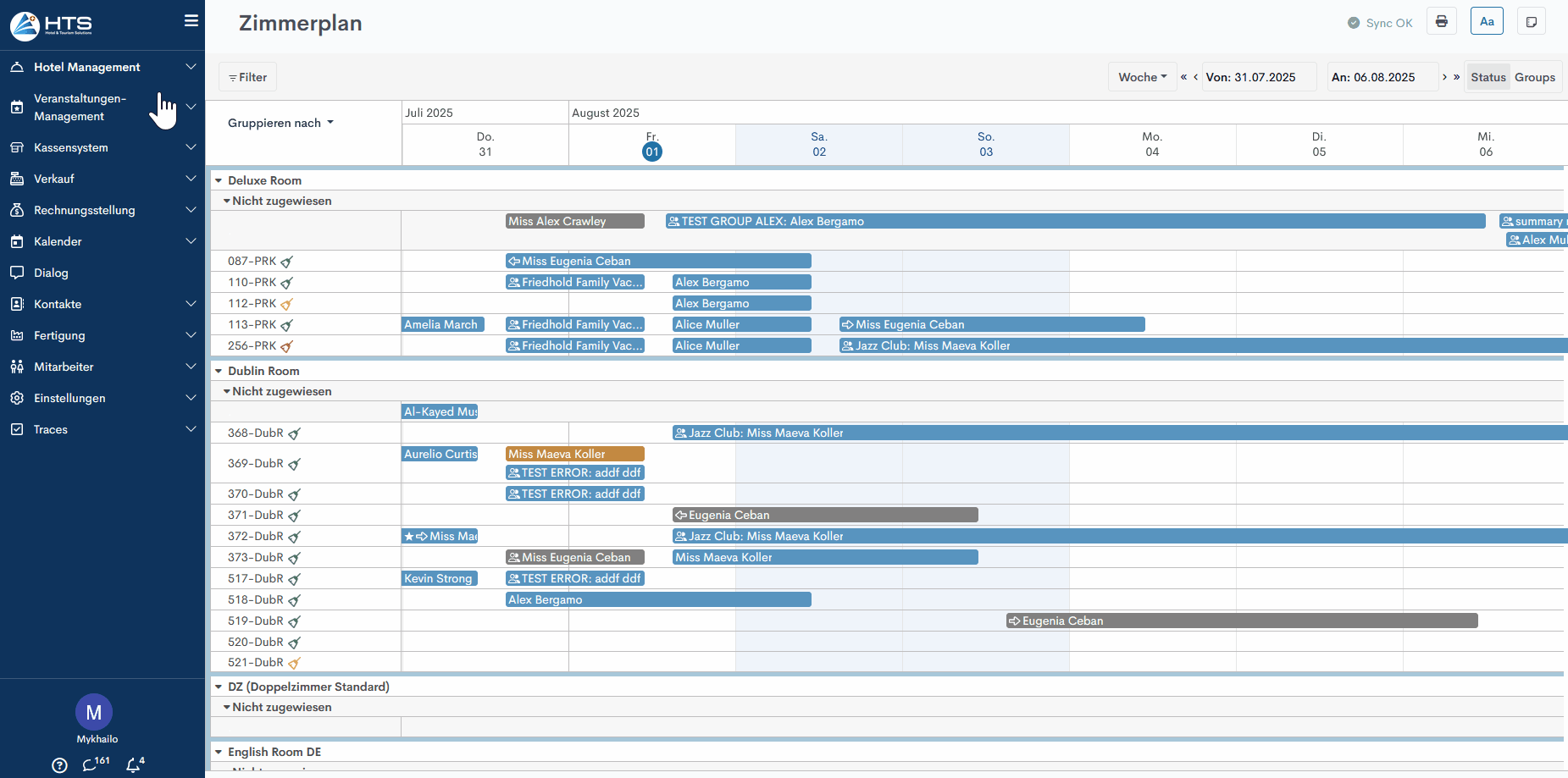
Task: Click the Filter button
Action: pyautogui.click(x=247, y=77)
